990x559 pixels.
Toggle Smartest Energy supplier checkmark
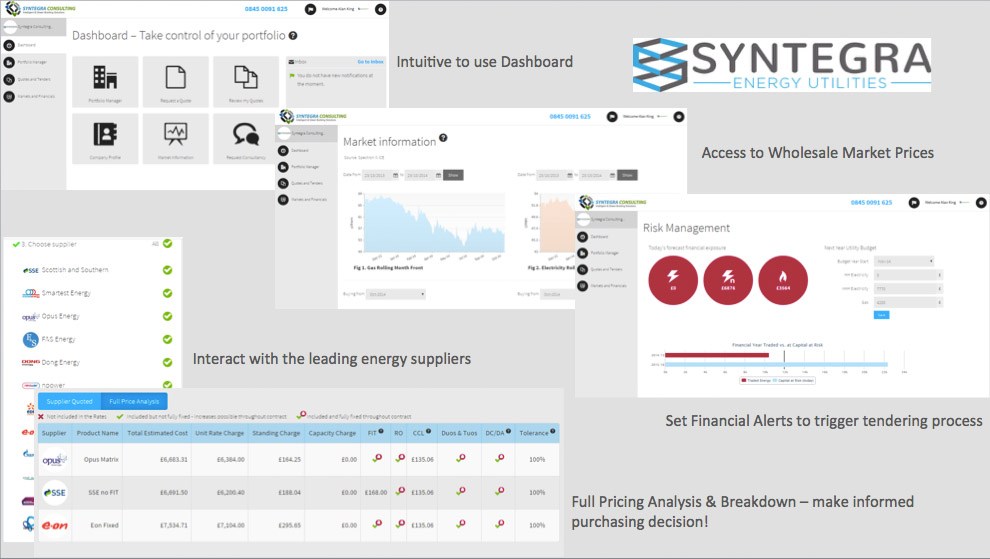pyautogui.click(x=167, y=293)
